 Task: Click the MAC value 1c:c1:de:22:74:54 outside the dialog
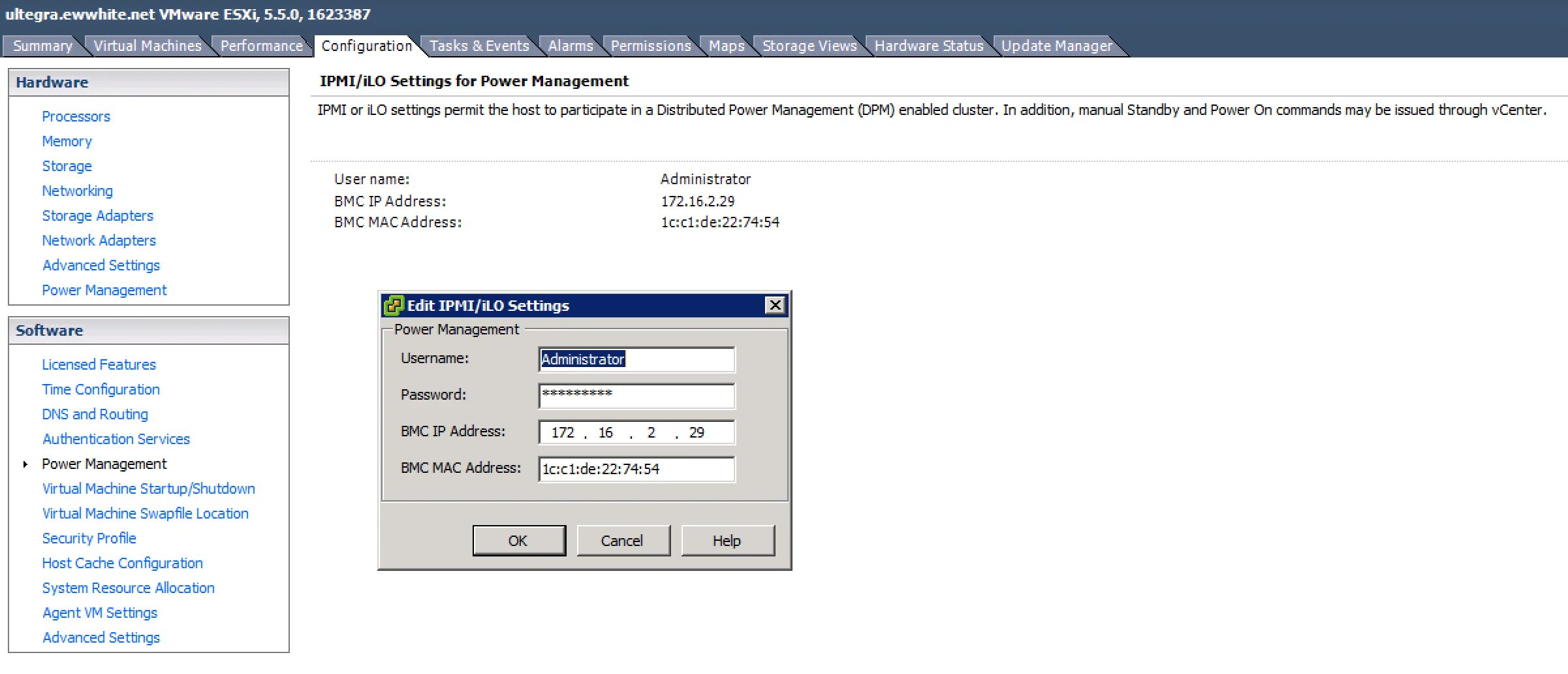coord(720,222)
